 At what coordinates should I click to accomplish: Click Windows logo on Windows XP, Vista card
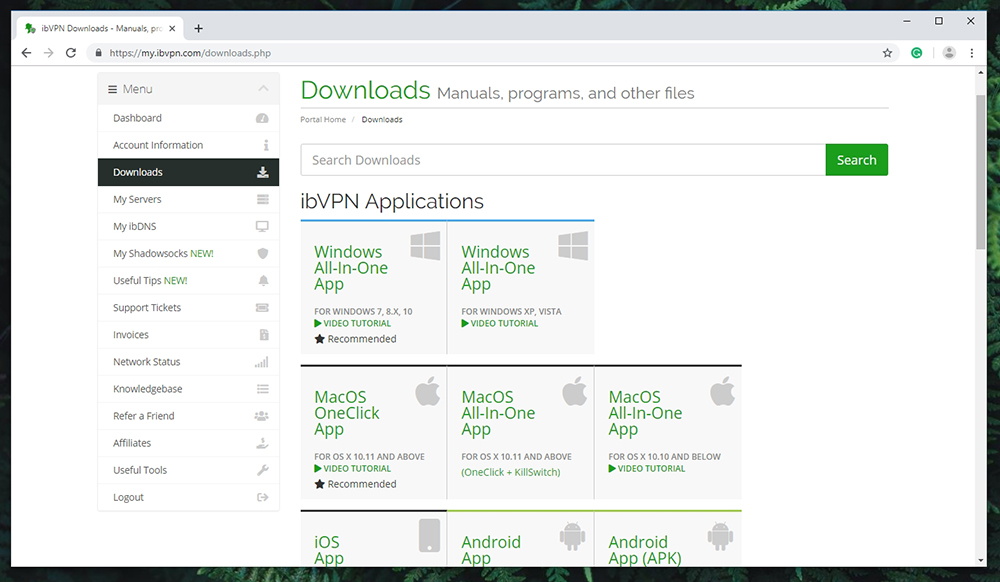pyautogui.click(x=573, y=245)
